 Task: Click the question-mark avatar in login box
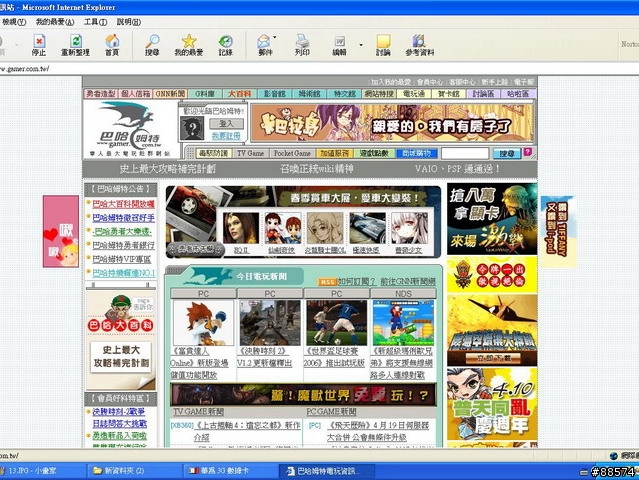pyautogui.click(x=192, y=128)
